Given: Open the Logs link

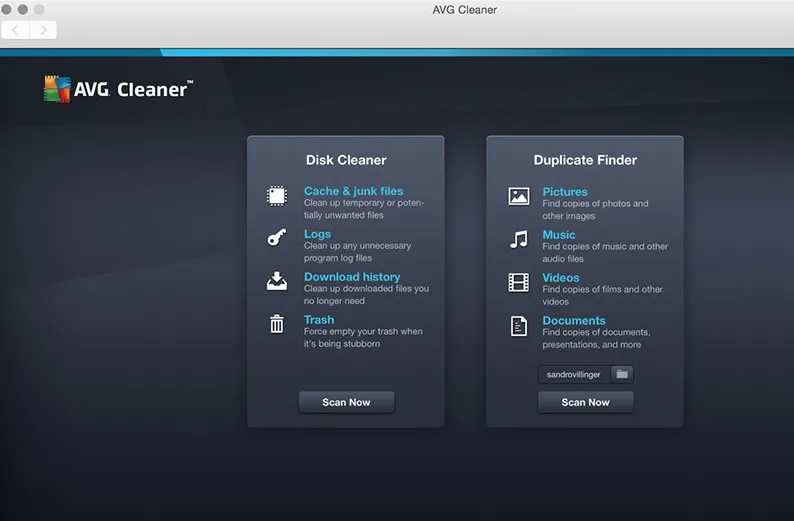Looking at the screenshot, I should [x=317, y=234].
